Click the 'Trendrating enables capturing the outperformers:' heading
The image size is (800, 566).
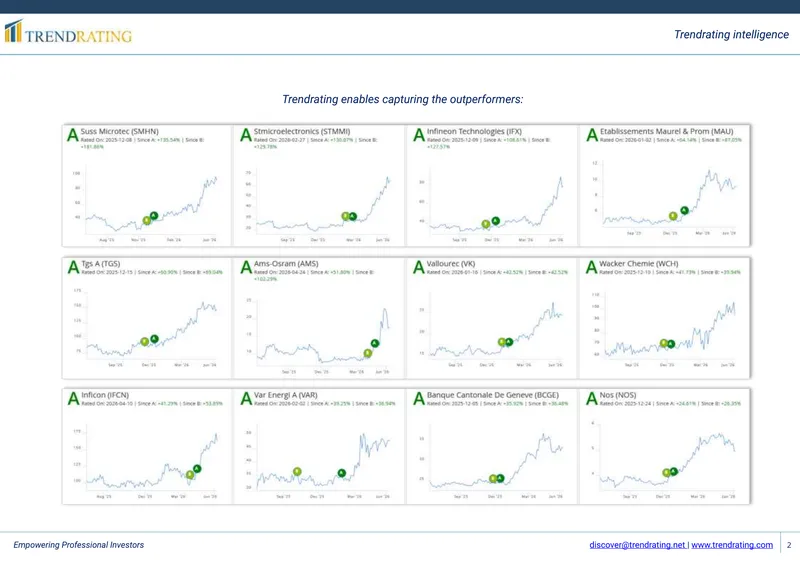pyautogui.click(x=403, y=99)
